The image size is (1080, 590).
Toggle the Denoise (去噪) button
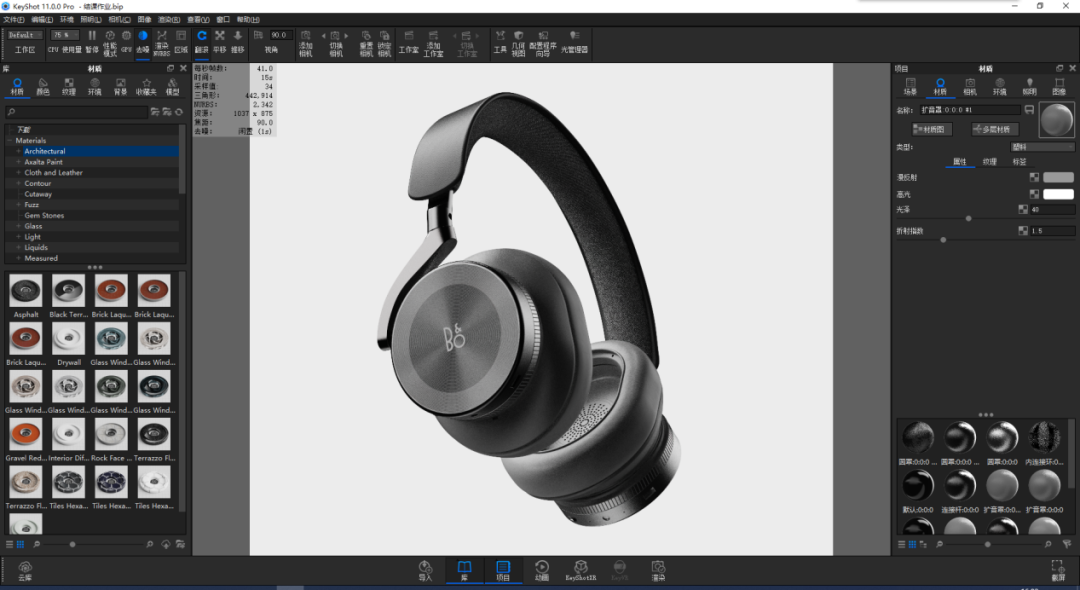143,41
